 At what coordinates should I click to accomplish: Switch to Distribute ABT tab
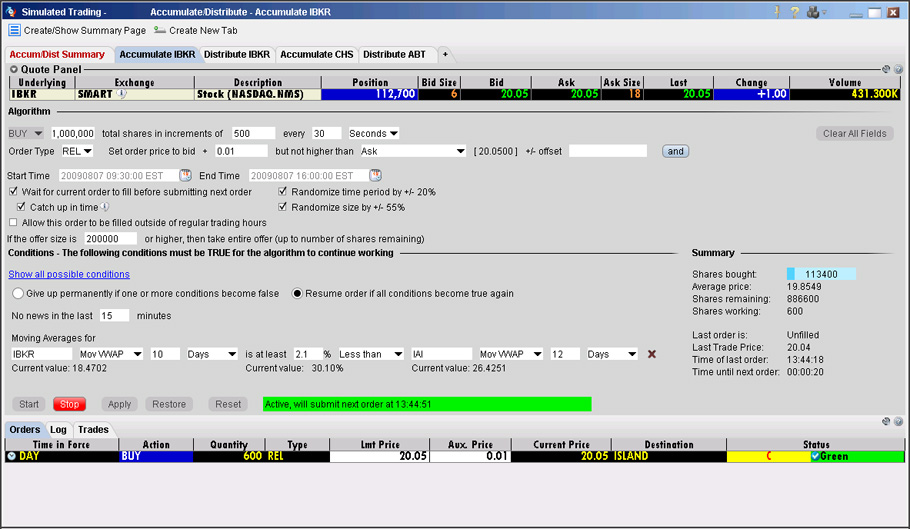click(x=395, y=55)
